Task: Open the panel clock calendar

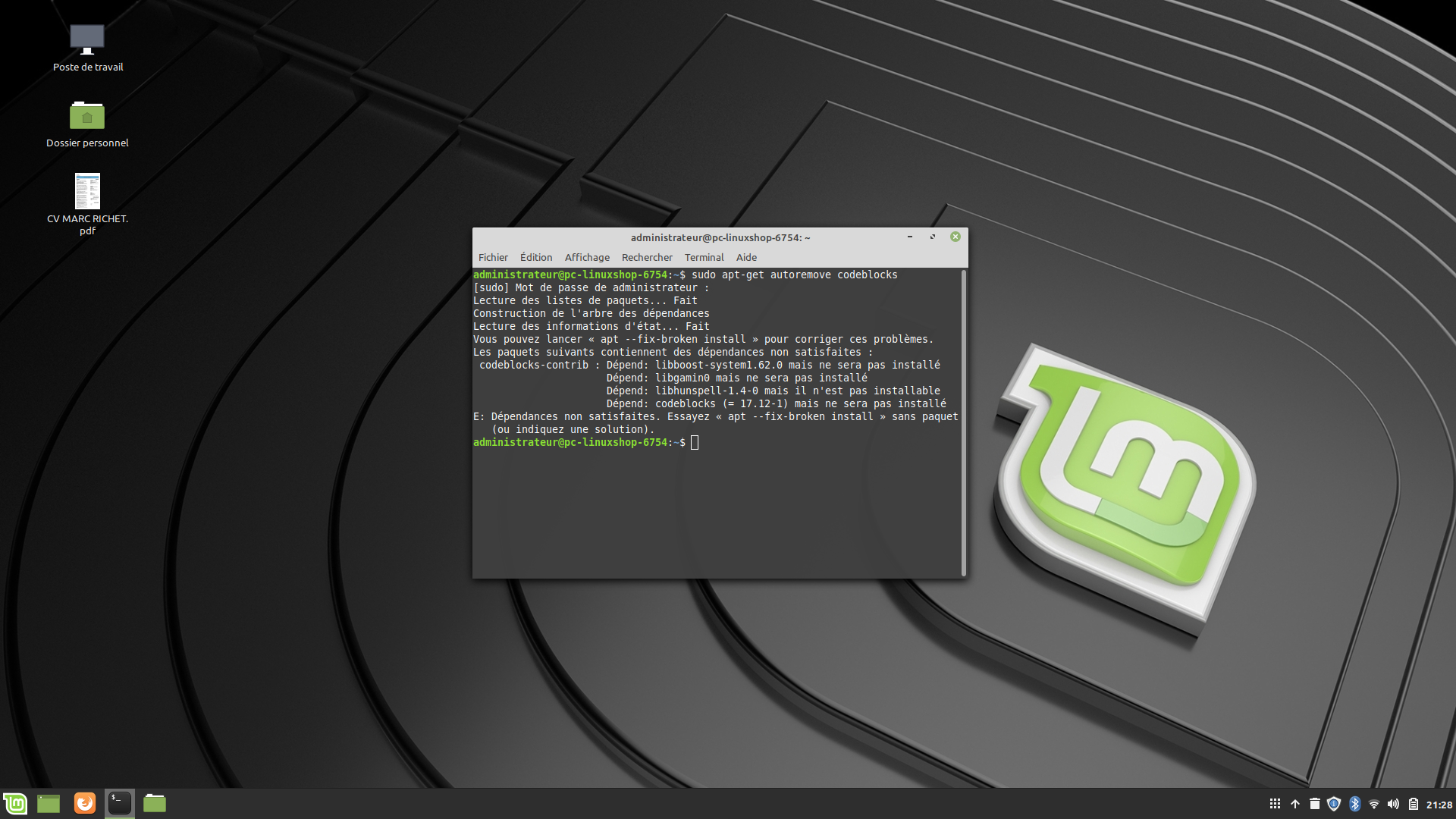Action: (x=1439, y=805)
